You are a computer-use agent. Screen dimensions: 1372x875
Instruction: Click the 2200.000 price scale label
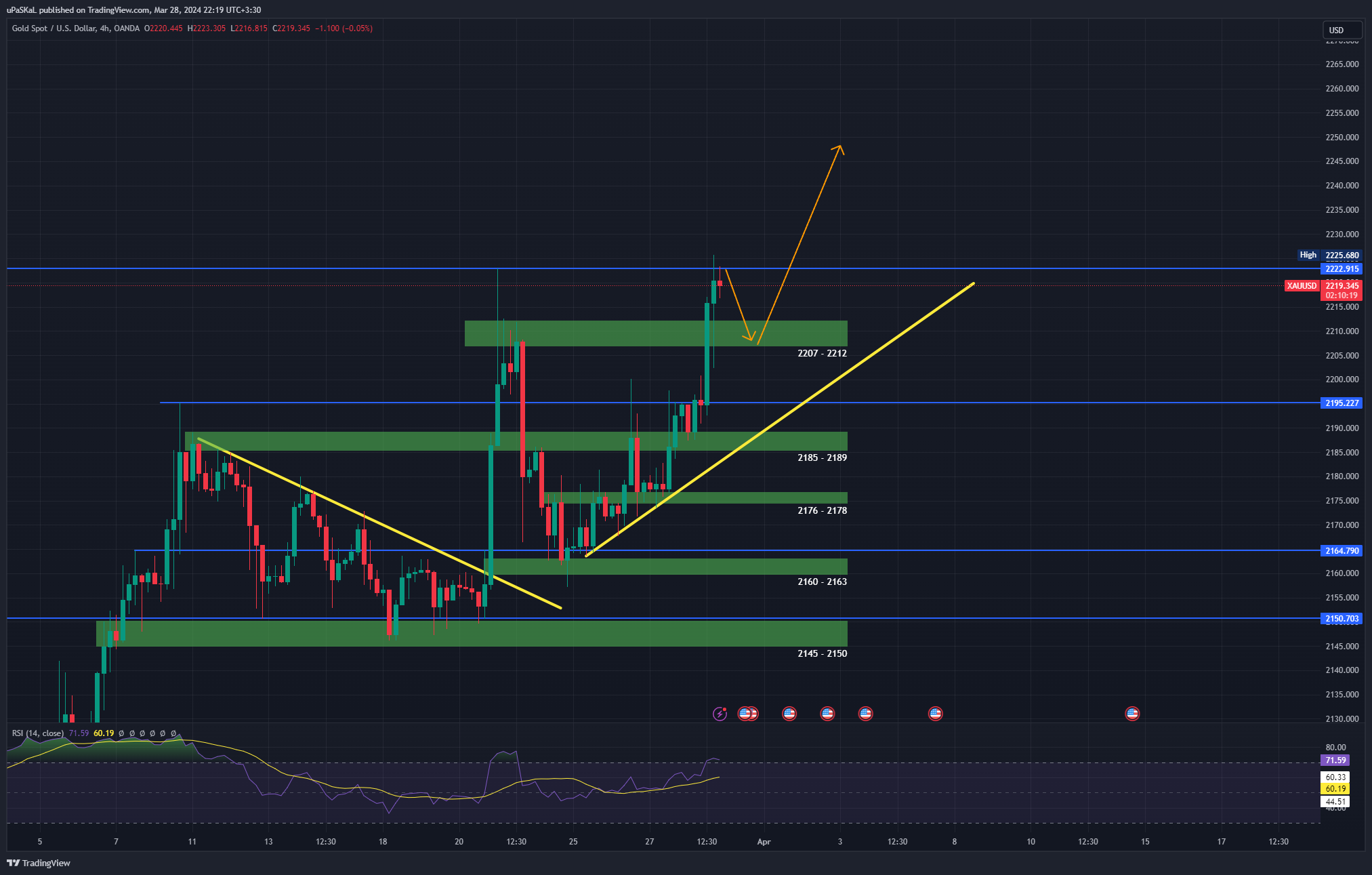click(1342, 380)
